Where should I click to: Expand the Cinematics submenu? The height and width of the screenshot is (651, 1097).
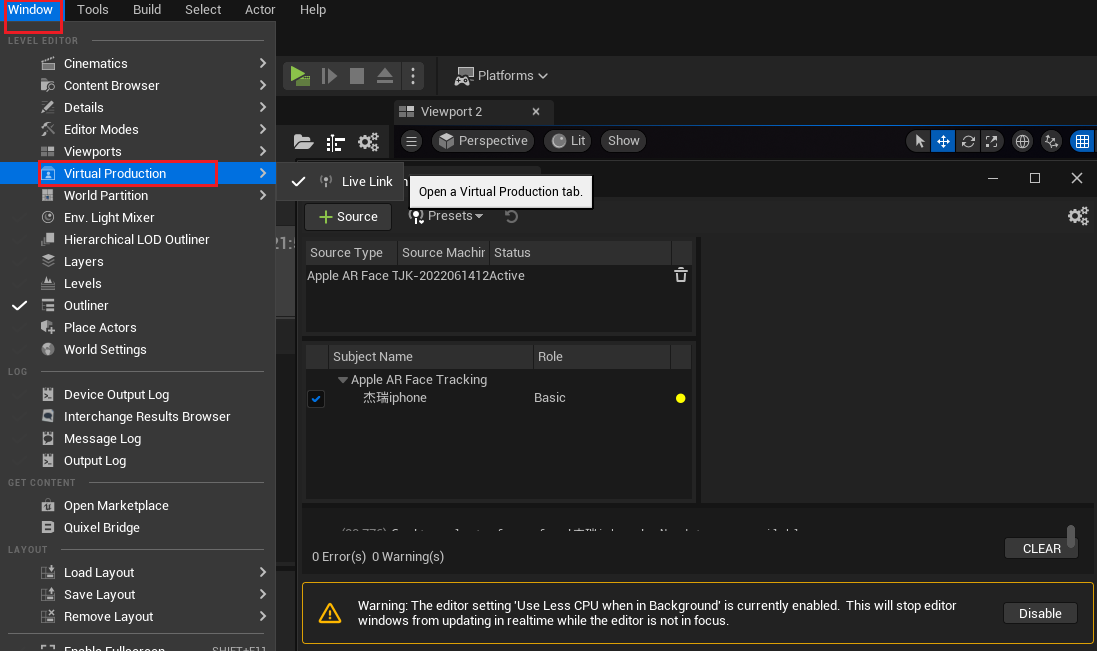click(138, 64)
